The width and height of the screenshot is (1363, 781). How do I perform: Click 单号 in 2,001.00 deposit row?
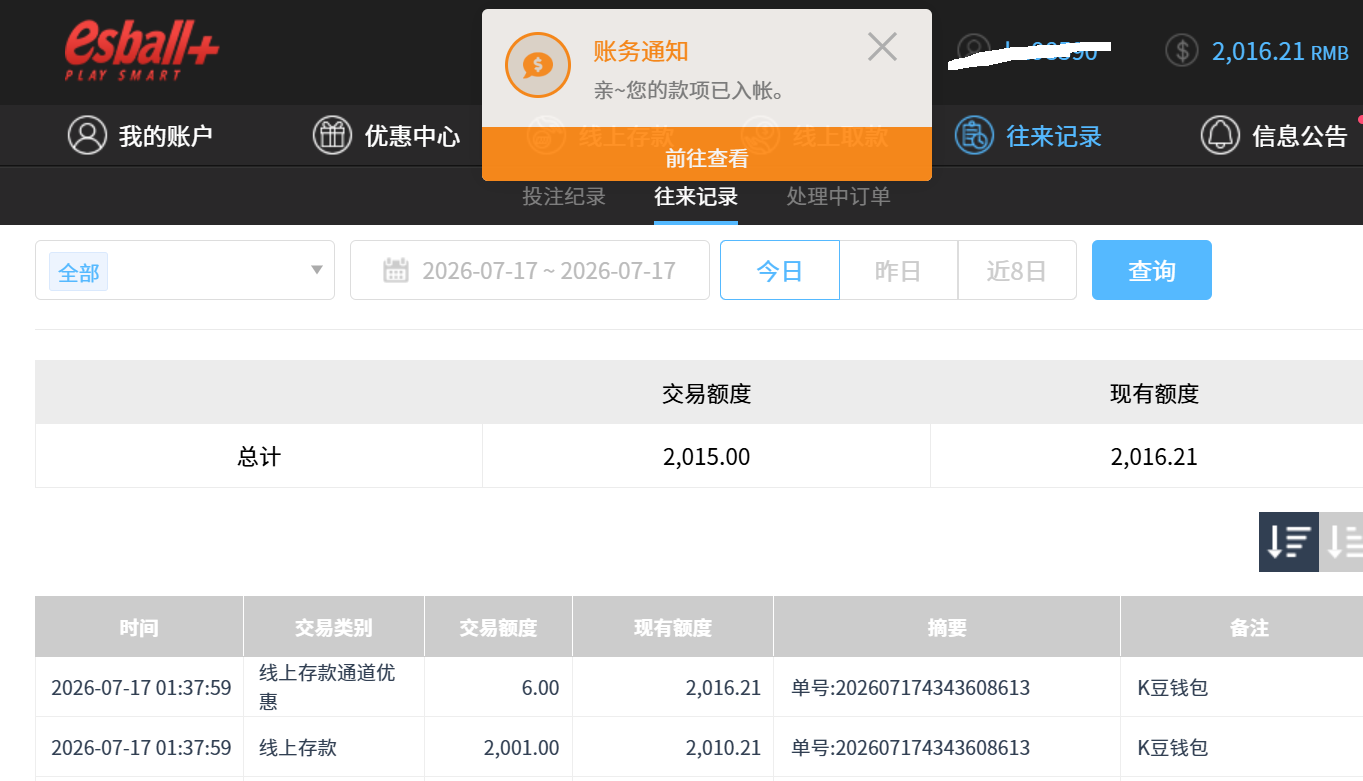(x=911, y=748)
